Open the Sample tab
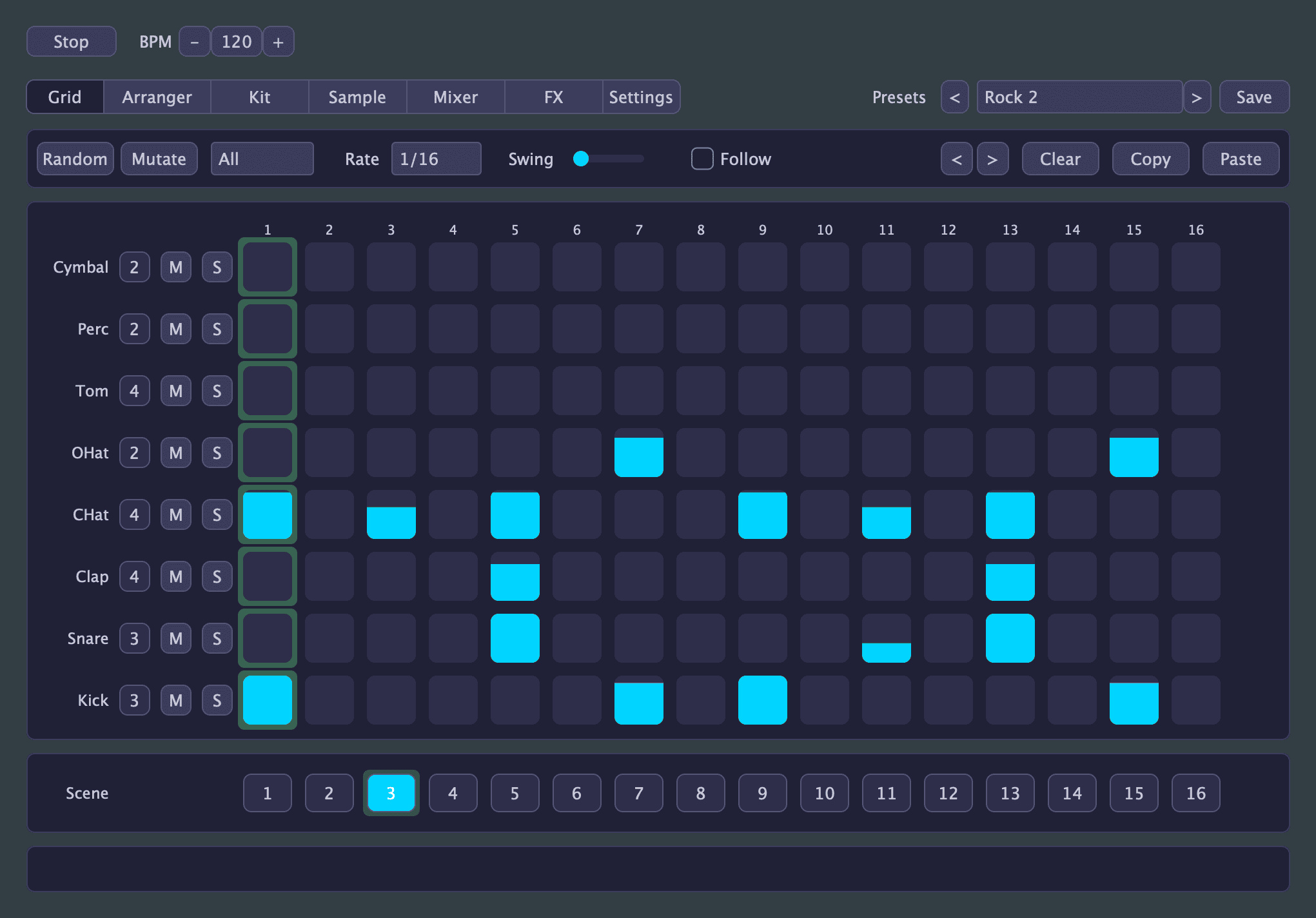Image resolution: width=1316 pixels, height=918 pixels. tap(357, 97)
